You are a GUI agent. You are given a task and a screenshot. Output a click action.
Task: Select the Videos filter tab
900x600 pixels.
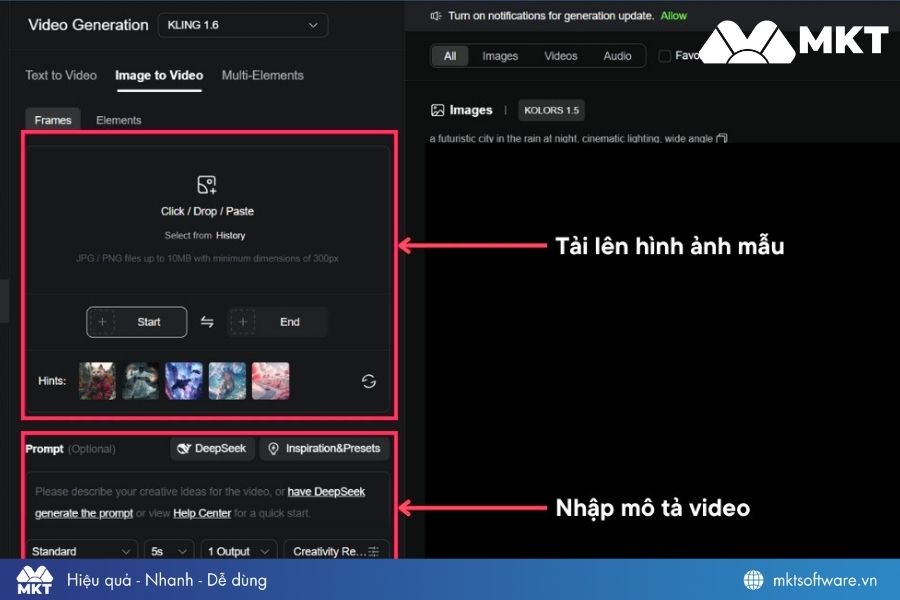pyautogui.click(x=560, y=56)
